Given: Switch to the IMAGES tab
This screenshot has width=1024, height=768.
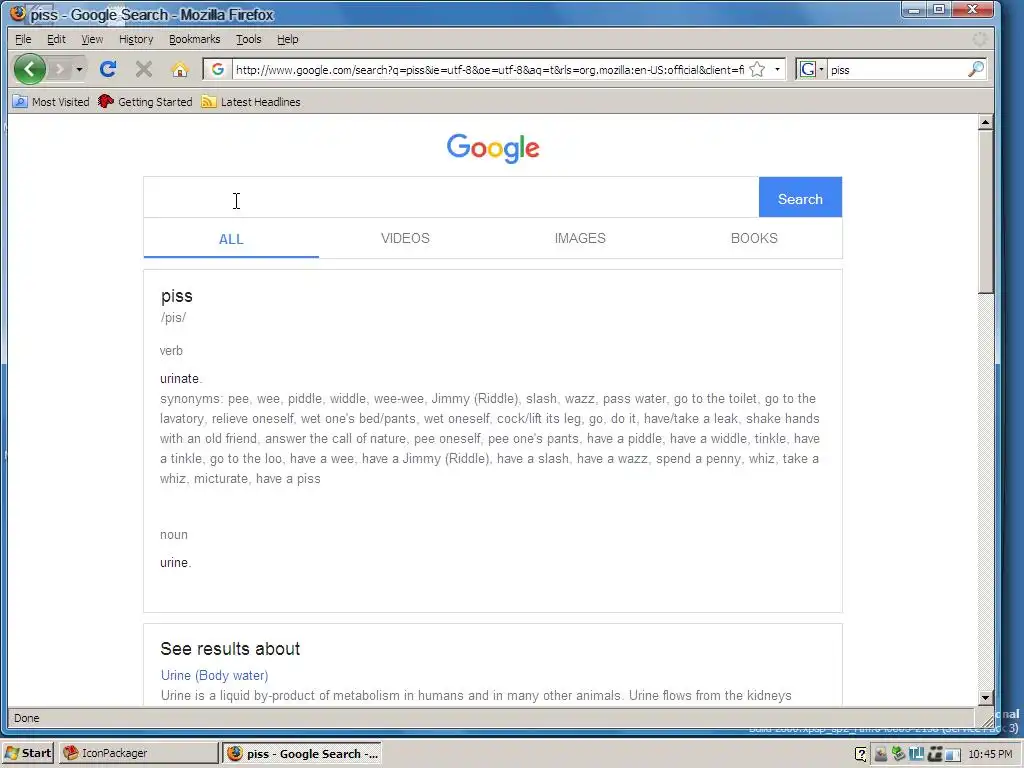Looking at the screenshot, I should (x=580, y=238).
